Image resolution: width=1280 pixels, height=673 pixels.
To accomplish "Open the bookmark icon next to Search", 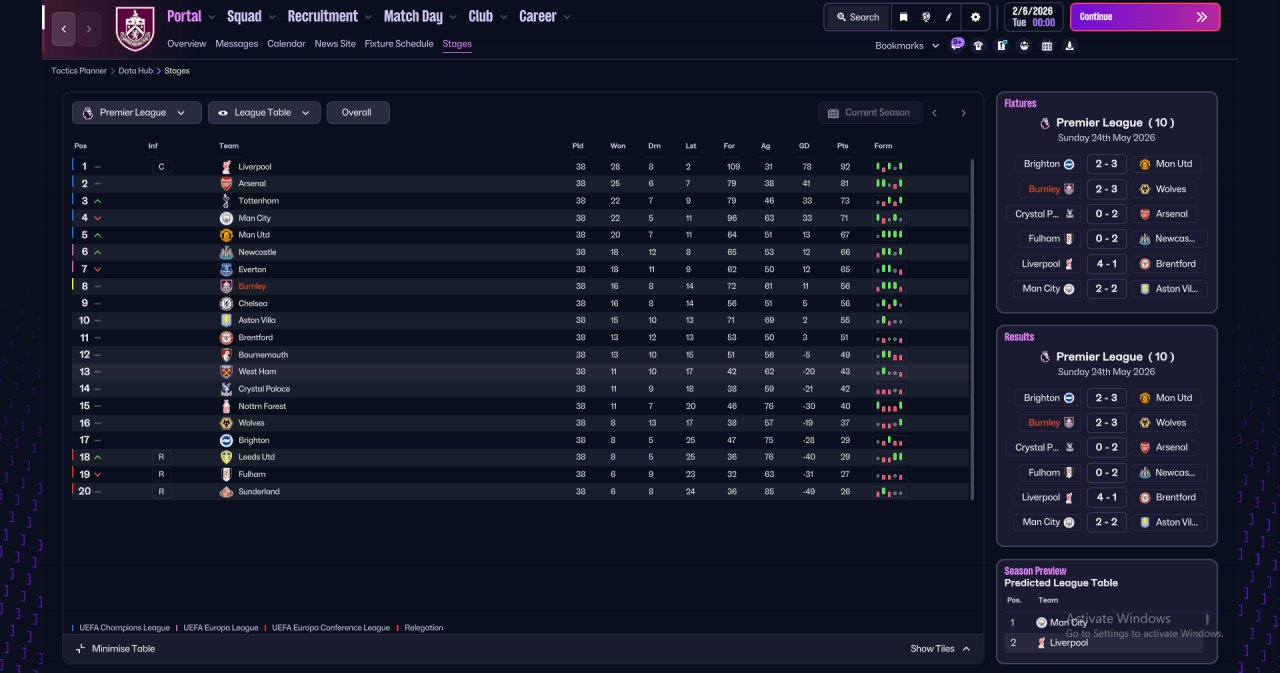I will click(x=904, y=17).
